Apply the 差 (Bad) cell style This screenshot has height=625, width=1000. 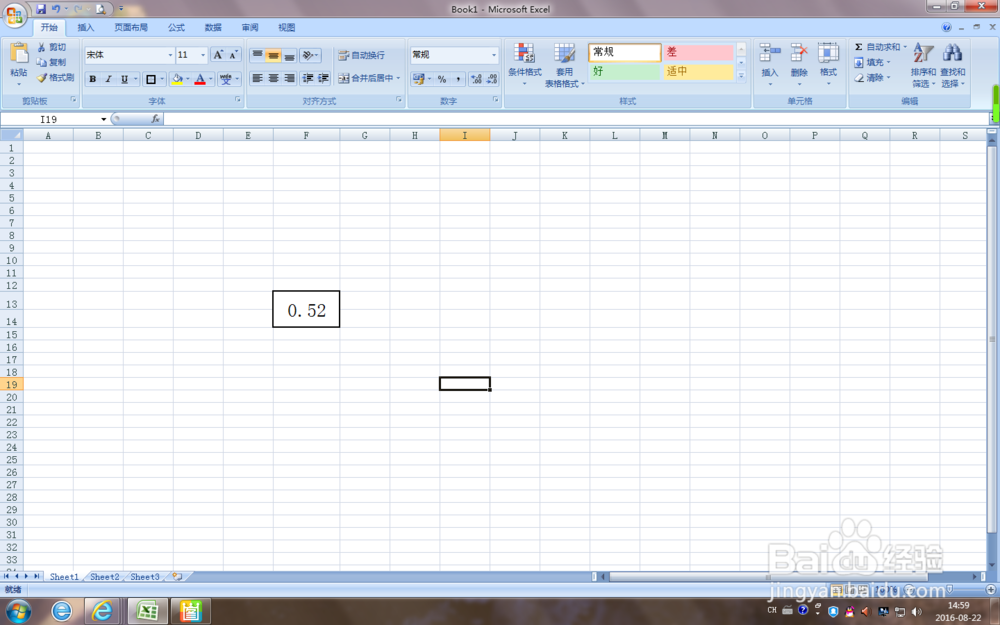[698, 52]
